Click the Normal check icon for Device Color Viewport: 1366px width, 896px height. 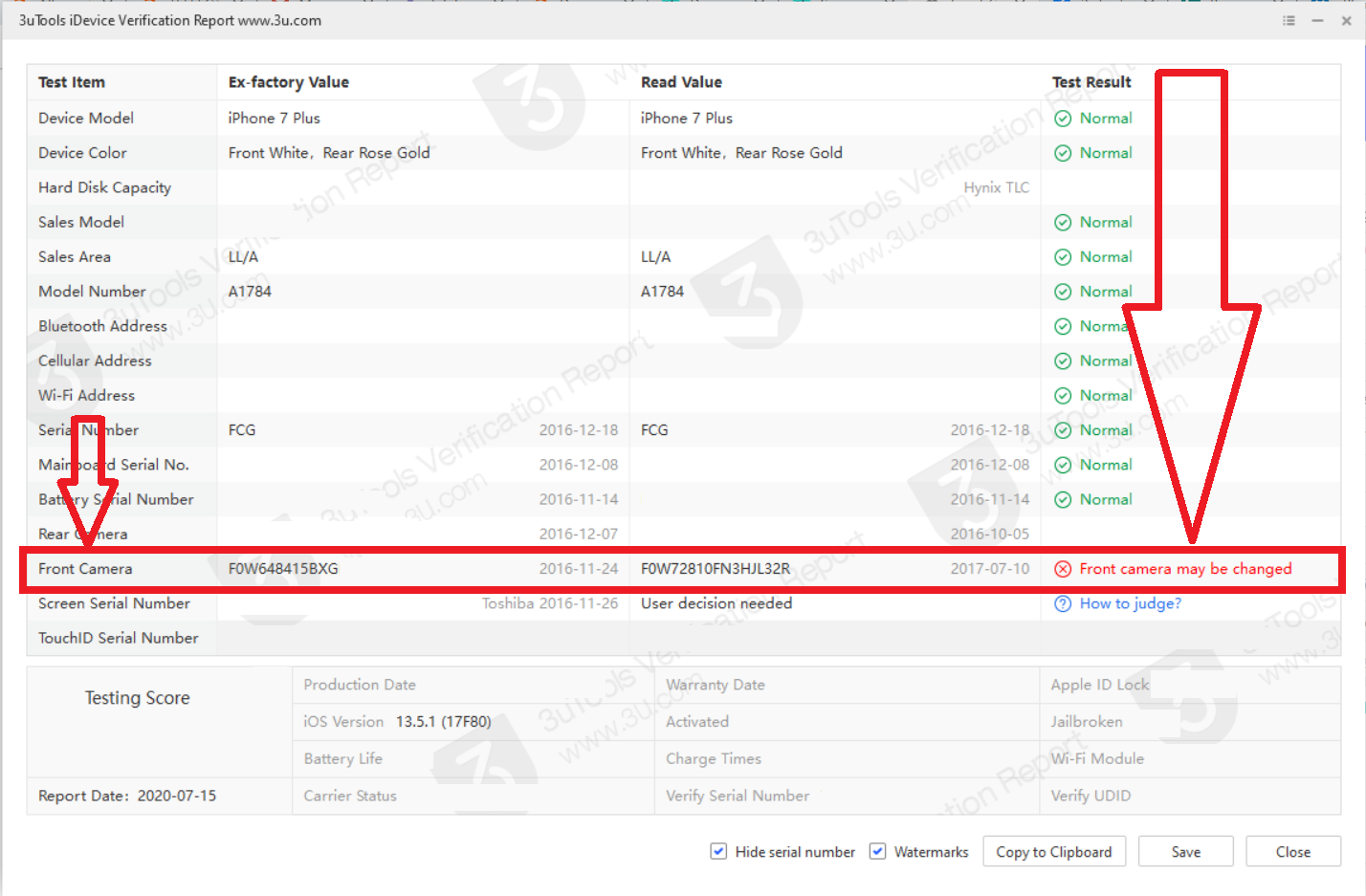coord(1063,153)
